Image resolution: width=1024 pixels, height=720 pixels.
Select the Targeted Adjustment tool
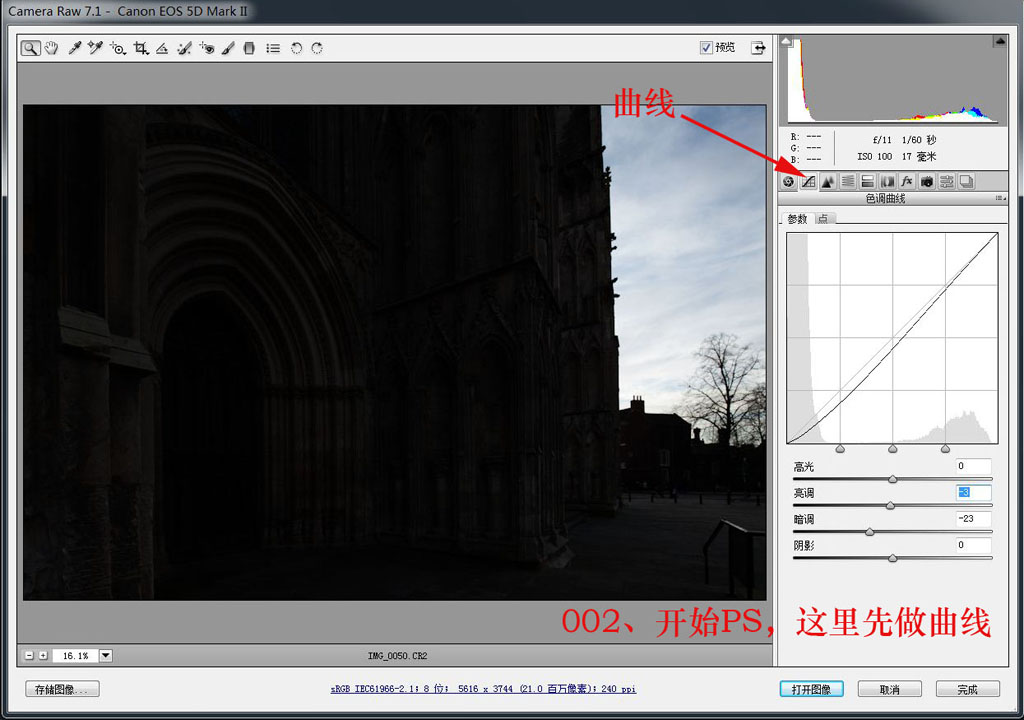pyautogui.click(x=118, y=48)
